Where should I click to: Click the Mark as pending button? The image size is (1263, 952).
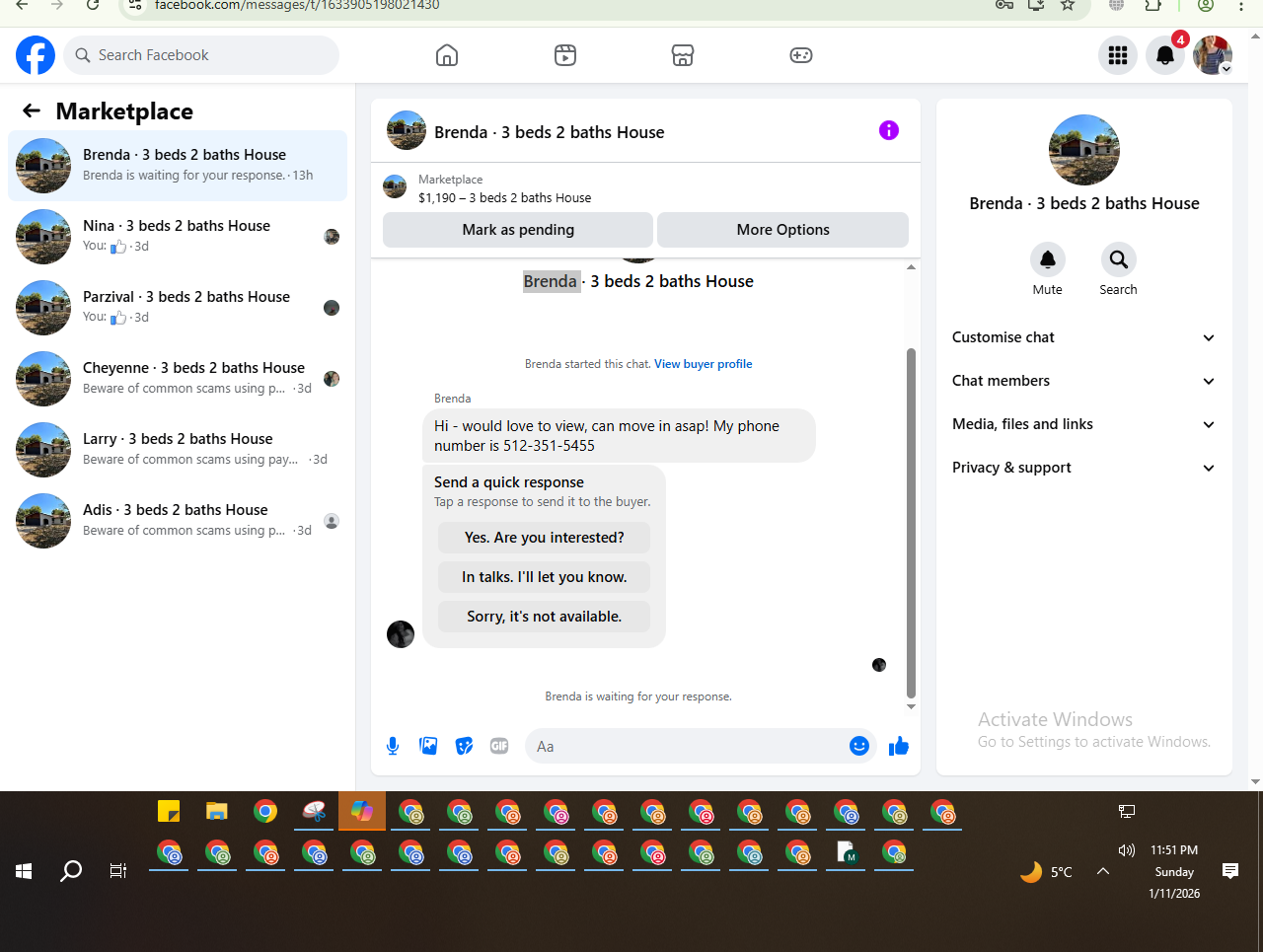pyautogui.click(x=518, y=230)
